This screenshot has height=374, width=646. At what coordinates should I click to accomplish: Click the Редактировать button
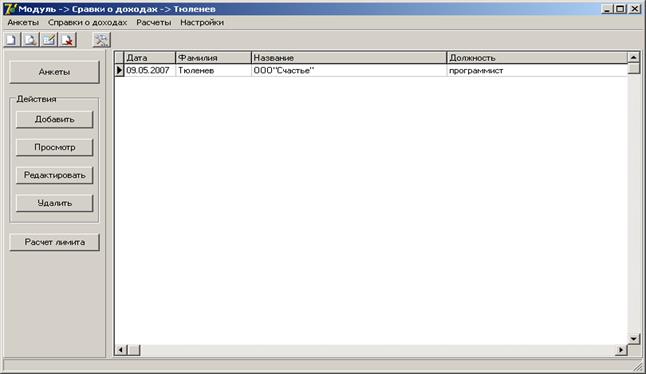coord(54,175)
